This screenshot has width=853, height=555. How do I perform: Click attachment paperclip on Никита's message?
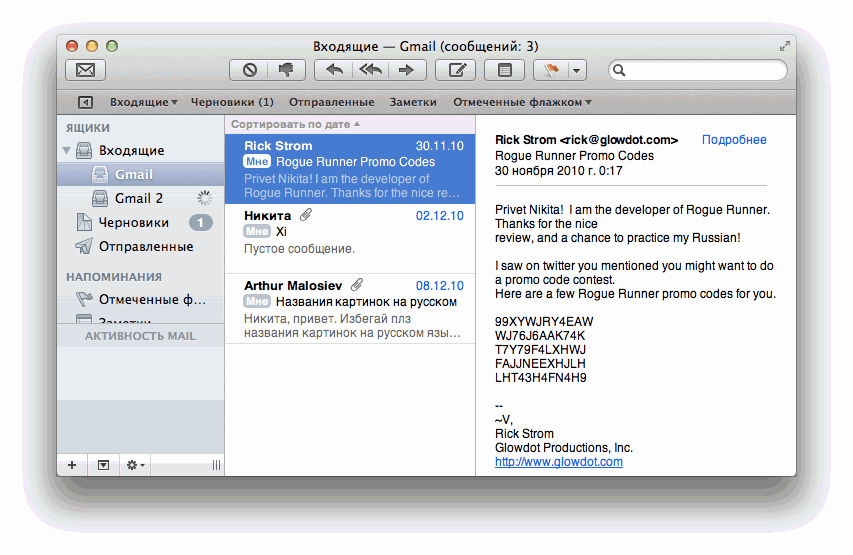coord(306,215)
